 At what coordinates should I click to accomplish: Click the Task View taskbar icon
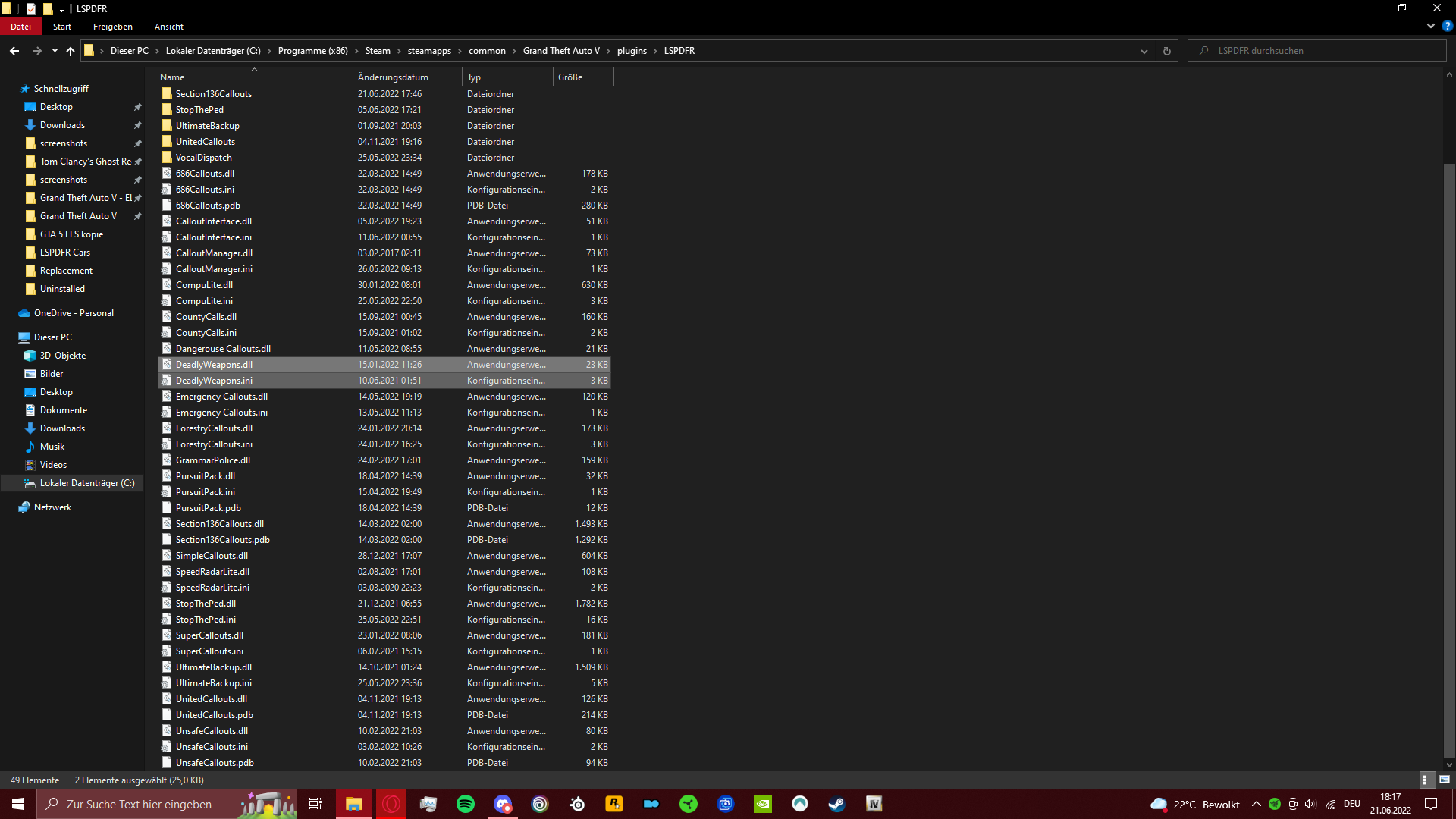[x=315, y=804]
